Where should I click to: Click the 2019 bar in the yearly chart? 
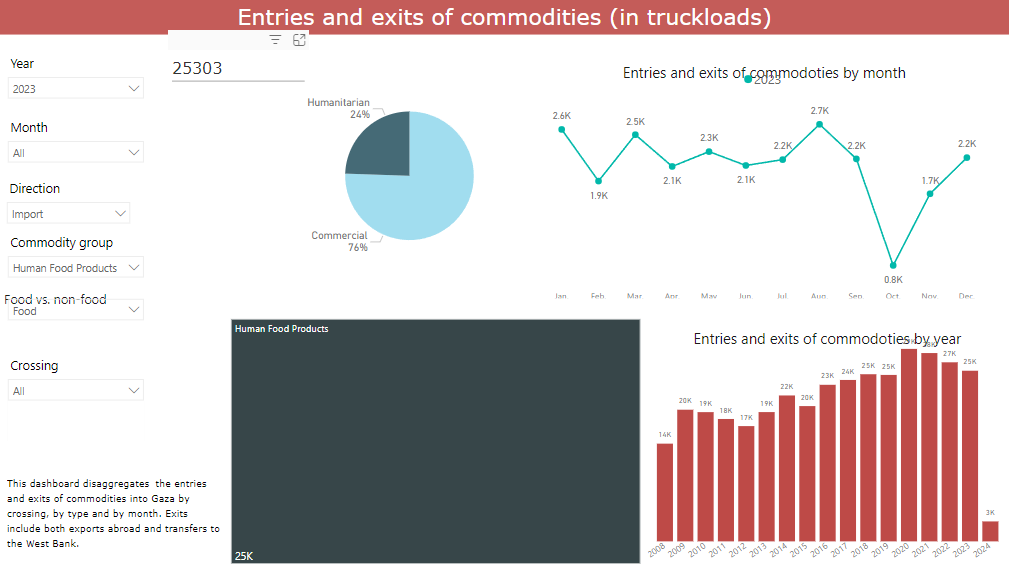click(x=889, y=458)
